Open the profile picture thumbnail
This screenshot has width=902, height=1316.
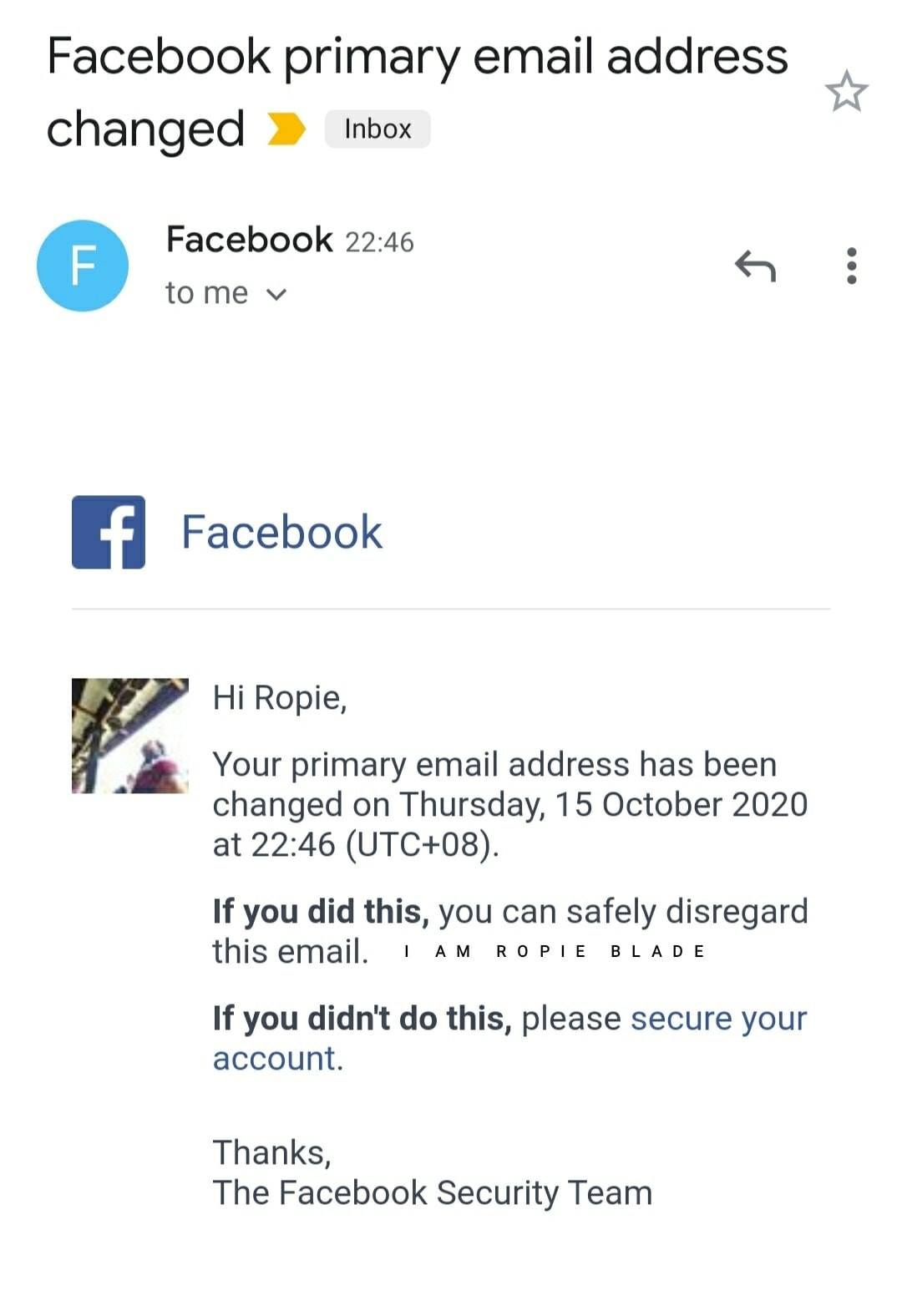tap(130, 736)
